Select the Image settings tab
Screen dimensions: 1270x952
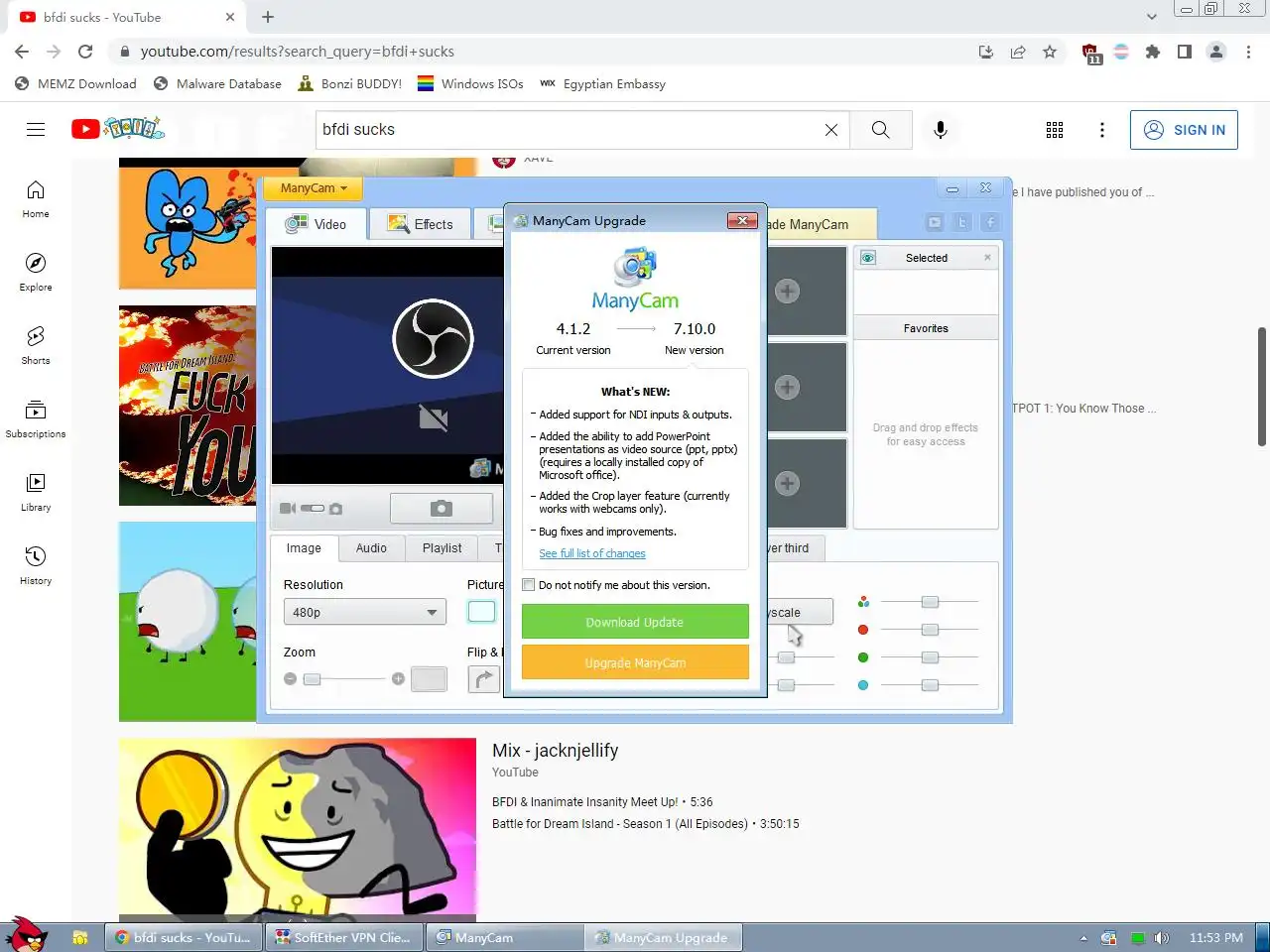click(304, 548)
